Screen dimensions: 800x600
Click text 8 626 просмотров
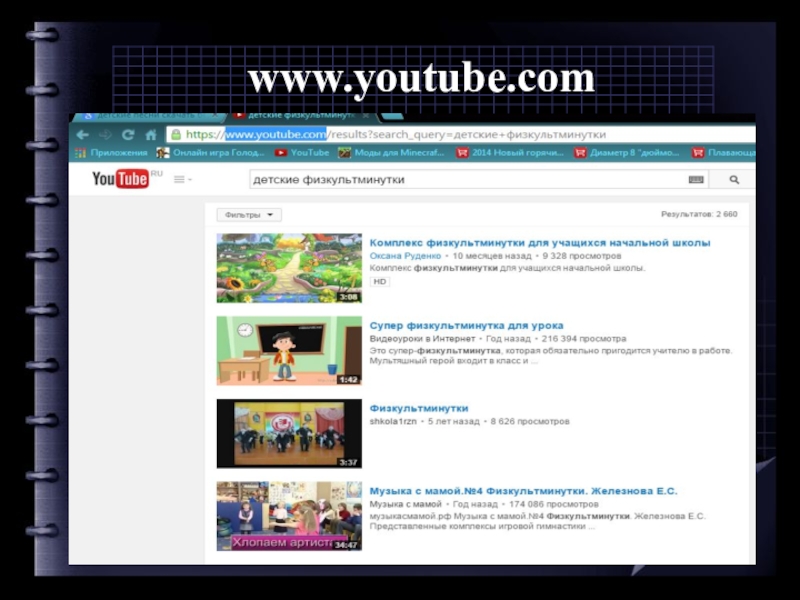530,421
